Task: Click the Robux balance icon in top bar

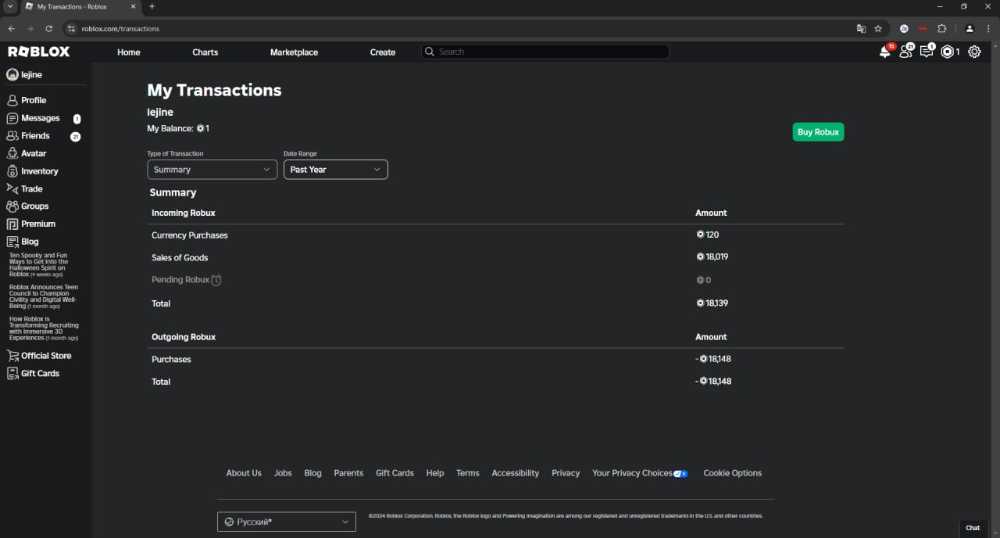Action: pyautogui.click(x=948, y=52)
